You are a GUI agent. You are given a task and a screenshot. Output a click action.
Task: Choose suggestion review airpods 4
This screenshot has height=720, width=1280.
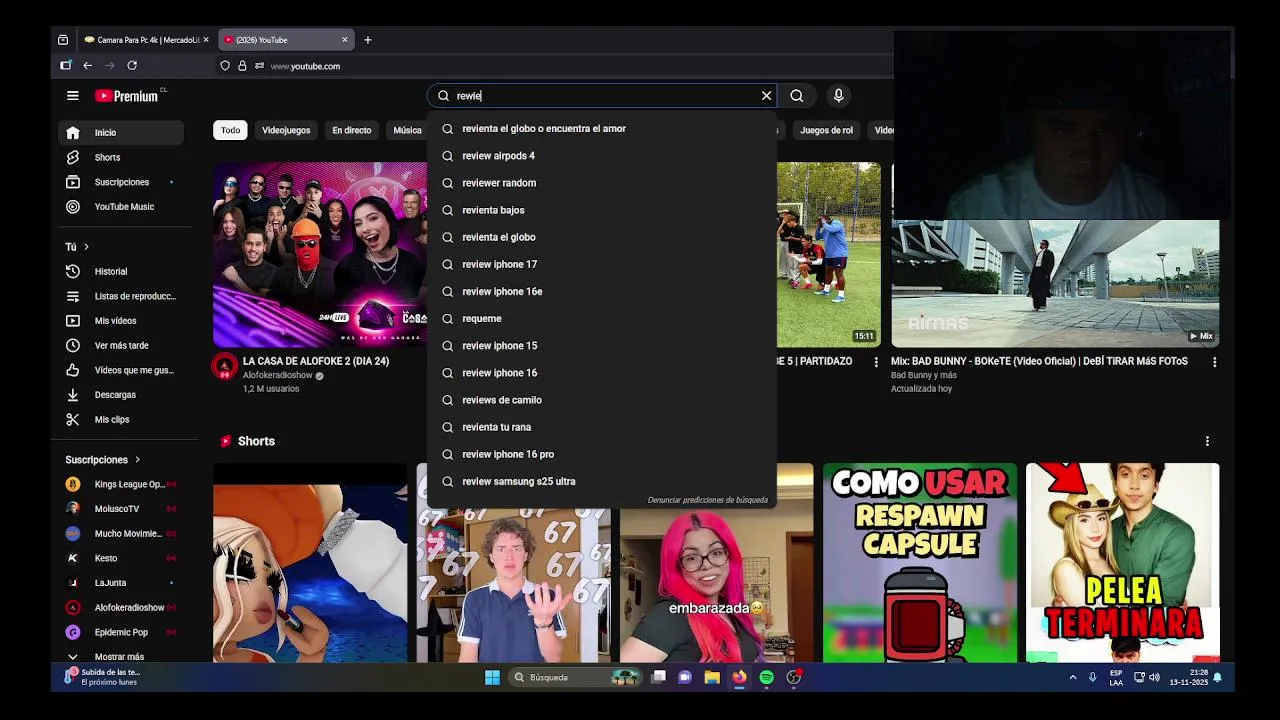601,156
